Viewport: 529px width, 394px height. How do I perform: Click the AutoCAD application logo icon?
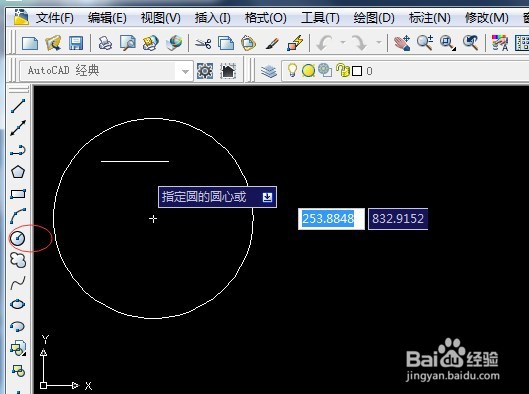pyautogui.click(x=21, y=17)
